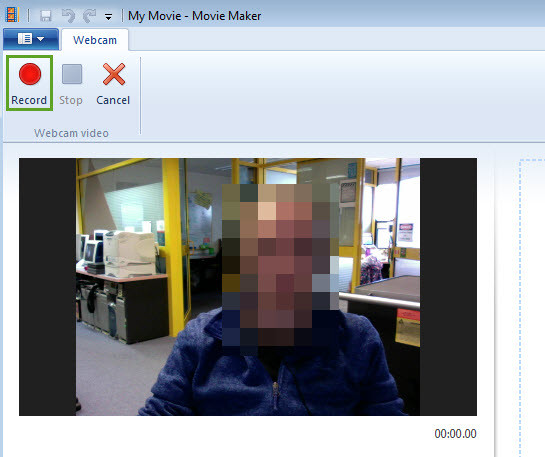Viewport: 545px width, 457px height.
Task: Click the Cancel text label
Action: (x=113, y=100)
